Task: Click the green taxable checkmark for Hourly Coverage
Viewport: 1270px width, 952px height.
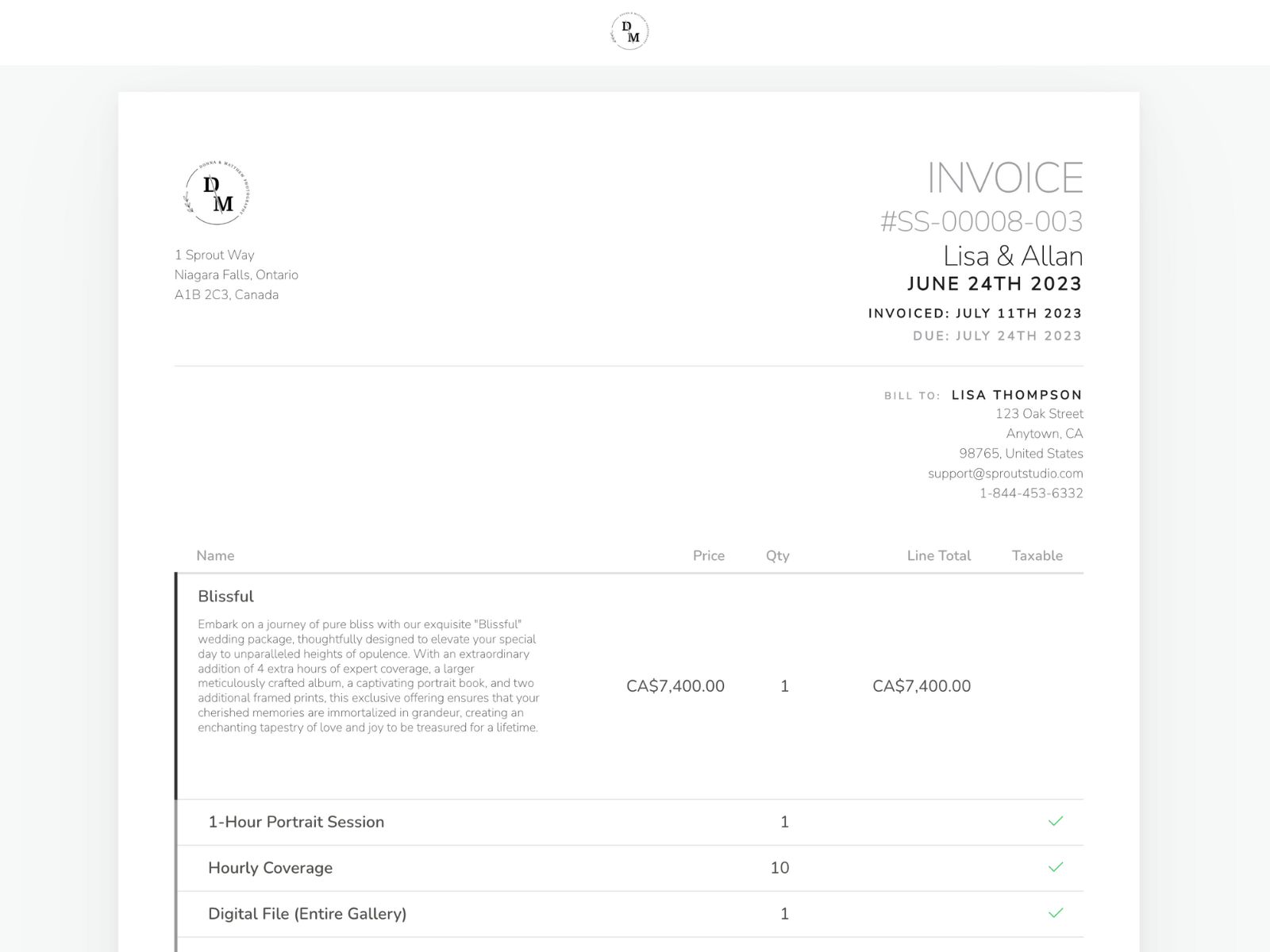Action: [1056, 868]
